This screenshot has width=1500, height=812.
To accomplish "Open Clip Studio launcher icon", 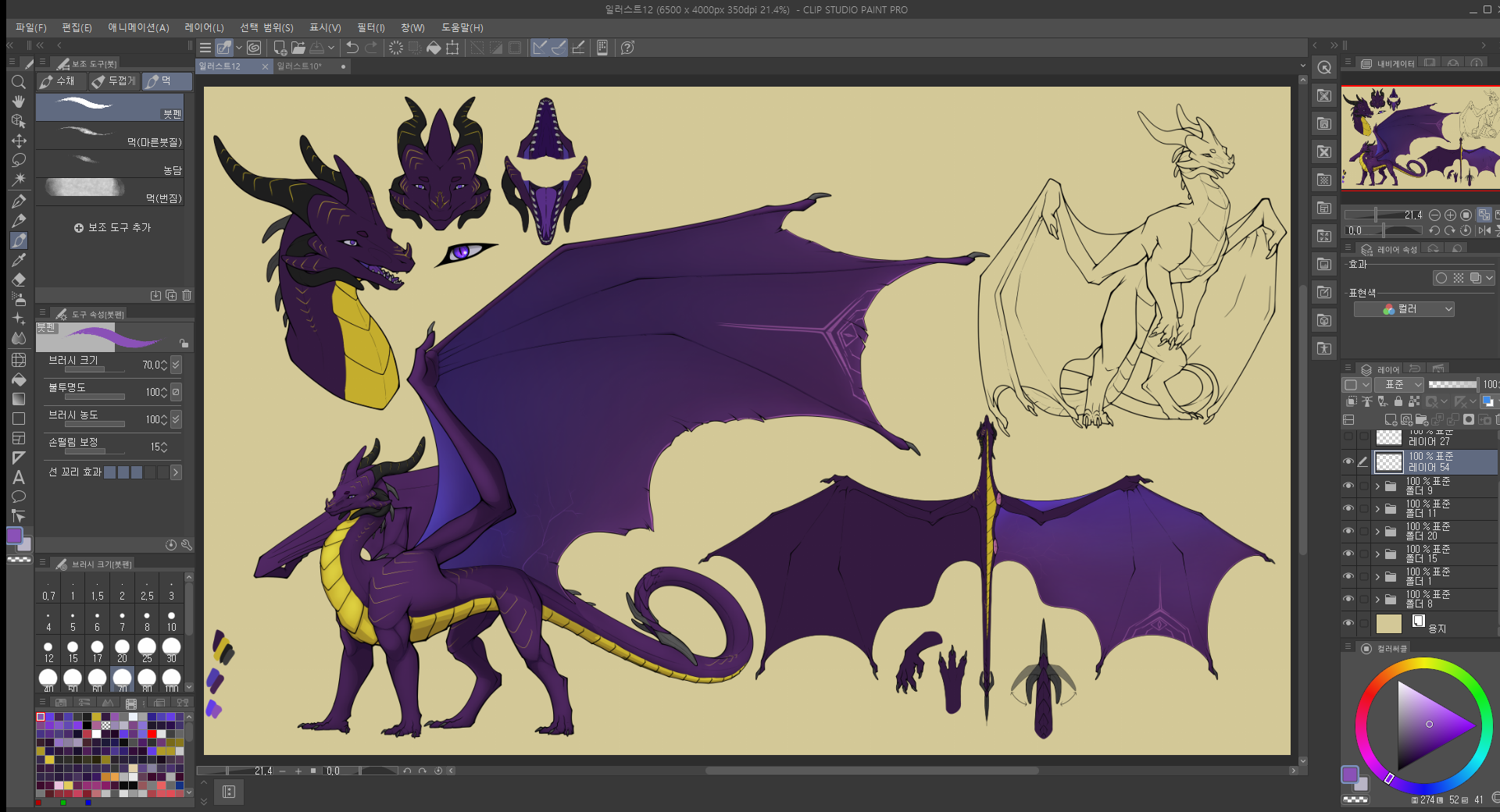I will [x=254, y=48].
